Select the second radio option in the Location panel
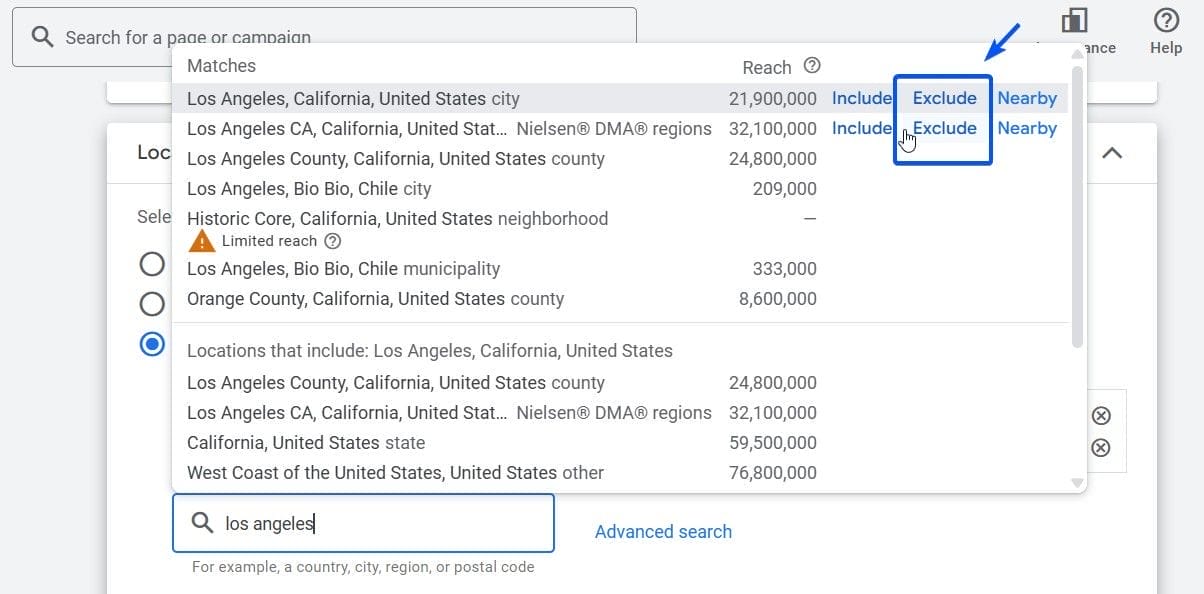 151,303
